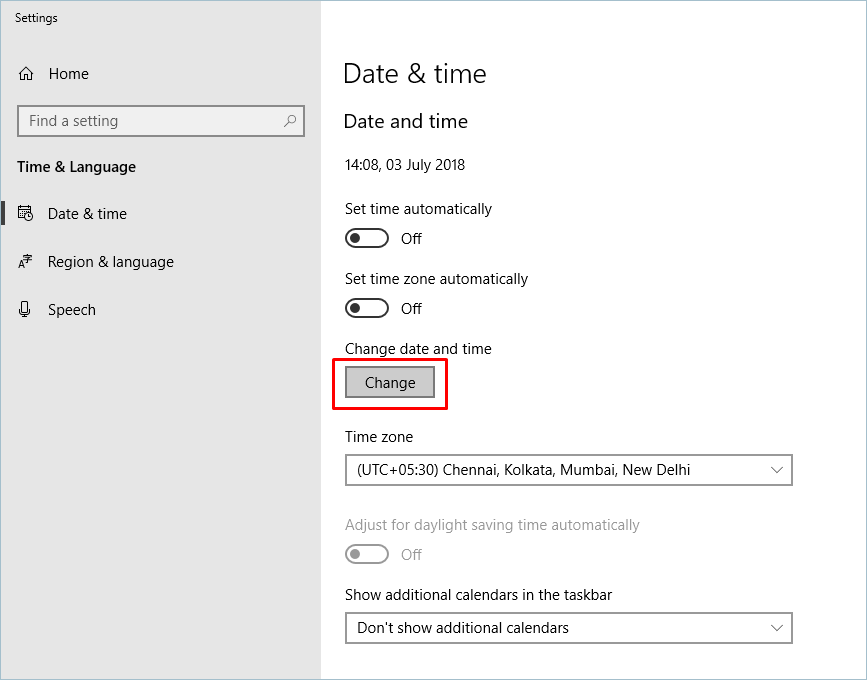Click the chevron on Don't show additional calendars
Image resolution: width=867 pixels, height=680 pixels.
click(x=777, y=628)
